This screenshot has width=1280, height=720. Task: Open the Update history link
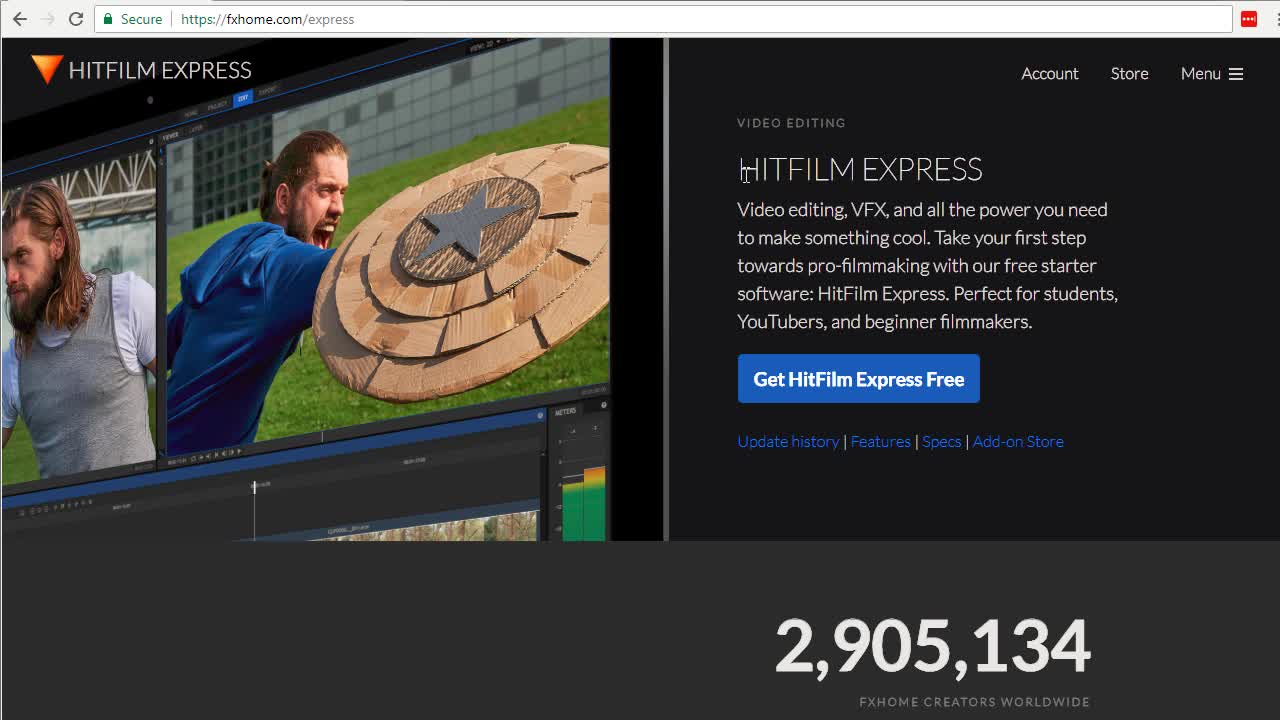point(788,441)
